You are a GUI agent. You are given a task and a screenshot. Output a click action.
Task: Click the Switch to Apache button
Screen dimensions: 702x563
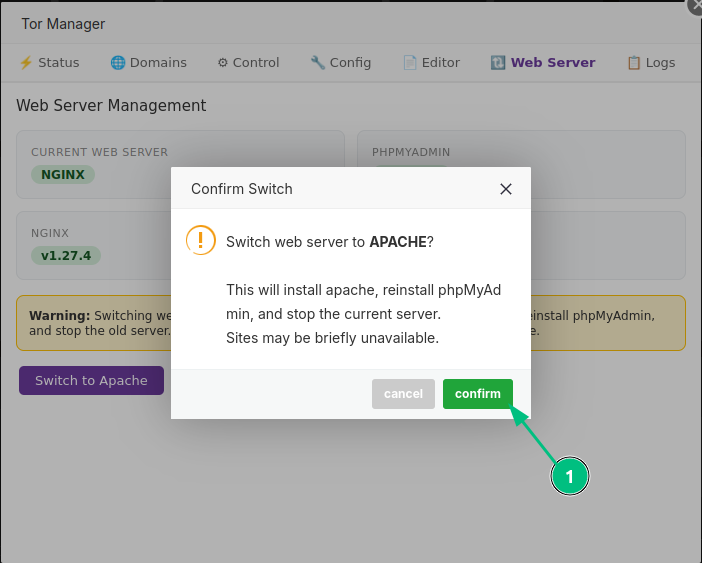click(91, 380)
